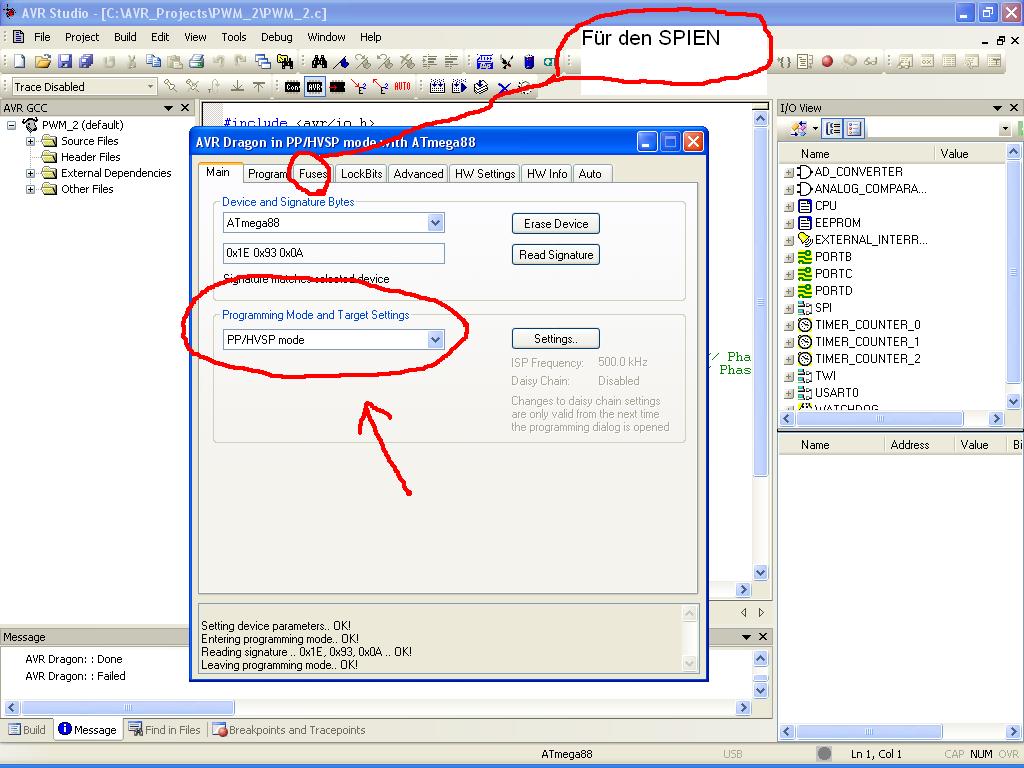This screenshot has width=1024, height=768.
Task: Open the PP/HVSP mode dropdown
Action: click(435, 340)
